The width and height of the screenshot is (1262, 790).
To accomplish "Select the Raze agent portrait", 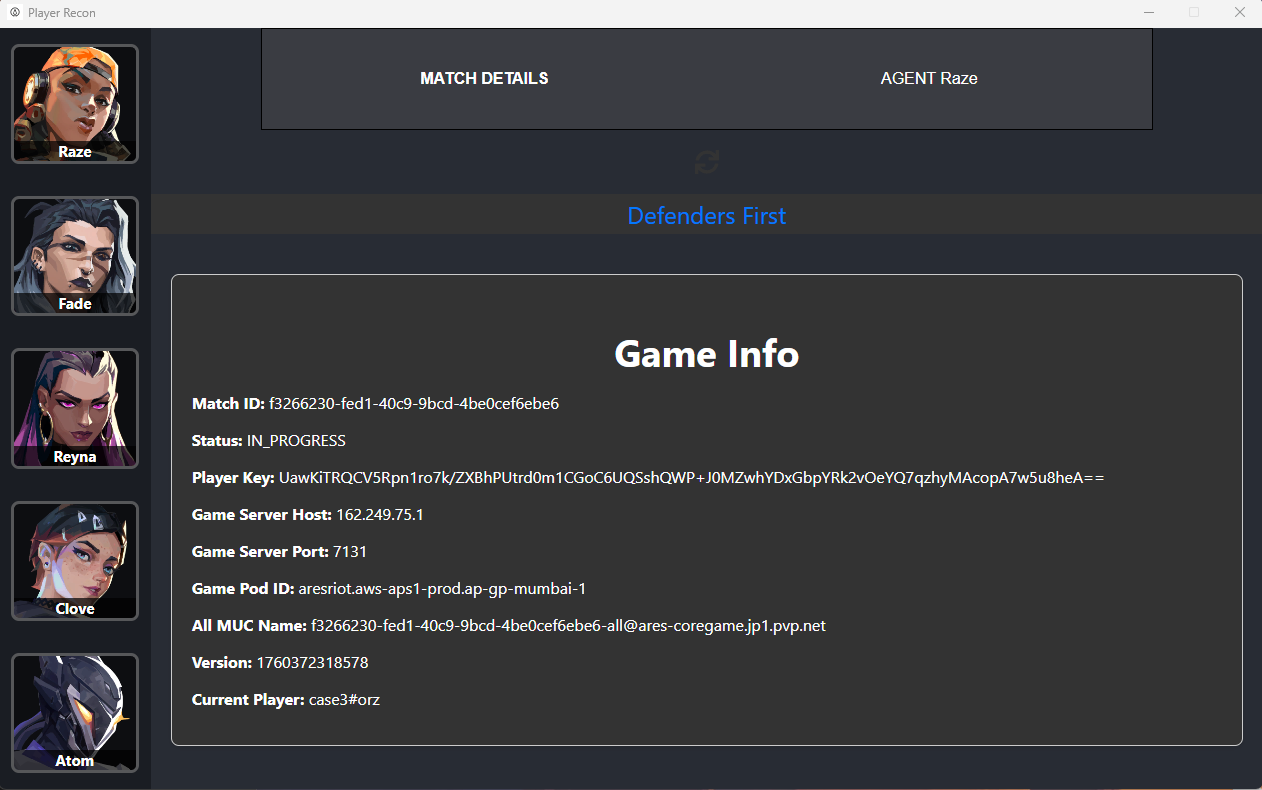I will point(75,103).
